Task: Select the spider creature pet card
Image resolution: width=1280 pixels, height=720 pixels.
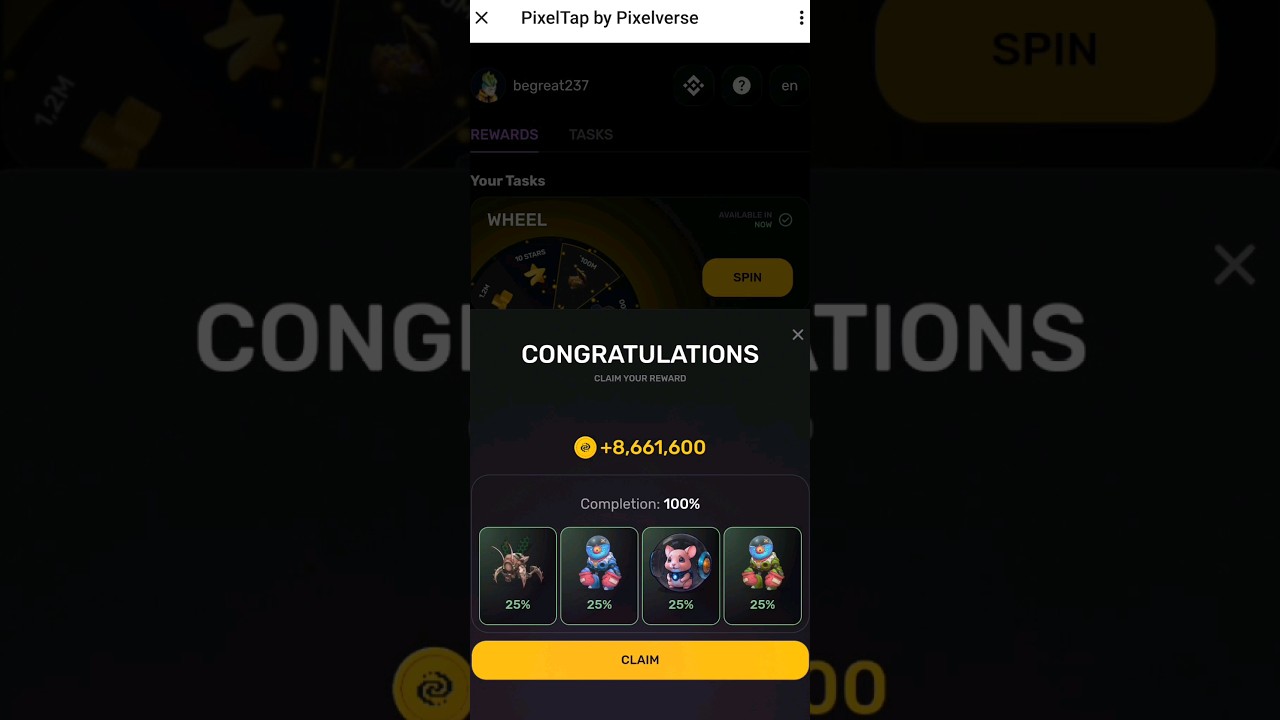Action: coord(518,576)
